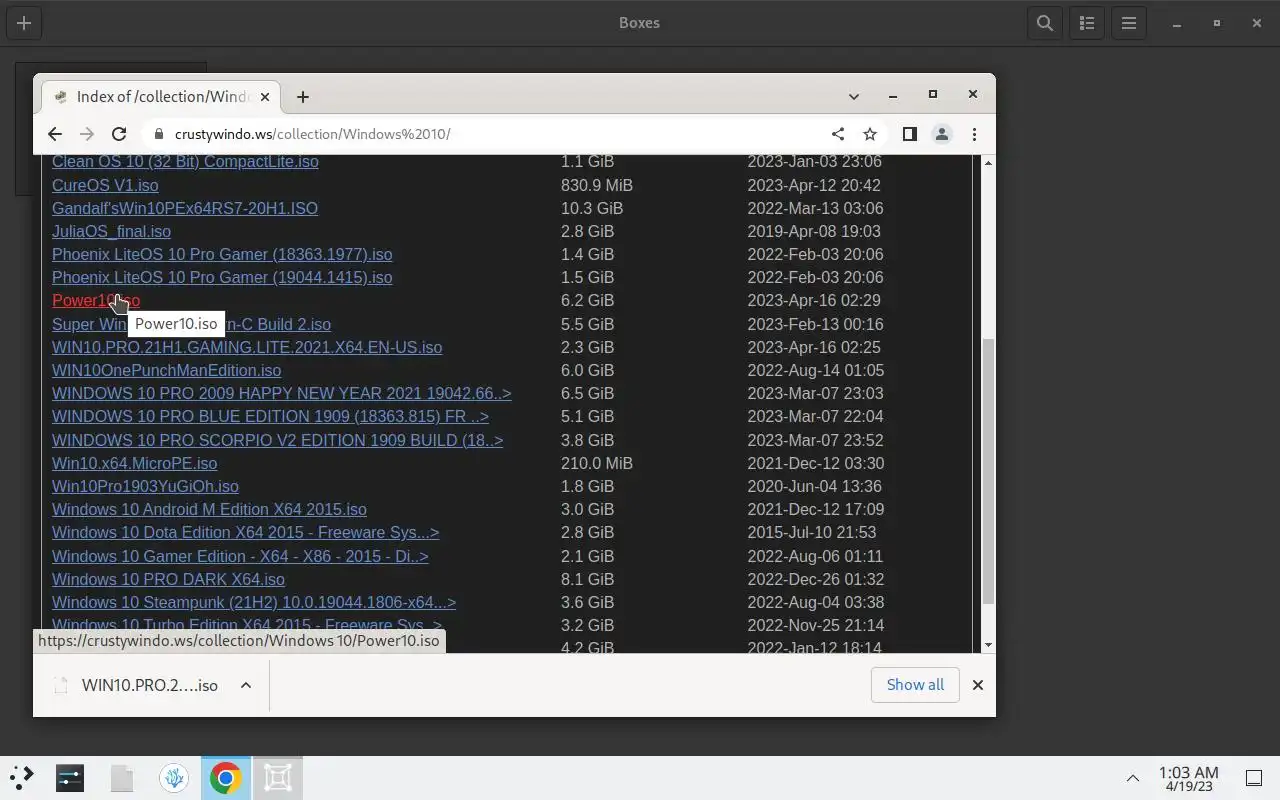Viewport: 1280px width, 800px height.
Task: Open search in the Boxes header bar
Action: click(1045, 23)
